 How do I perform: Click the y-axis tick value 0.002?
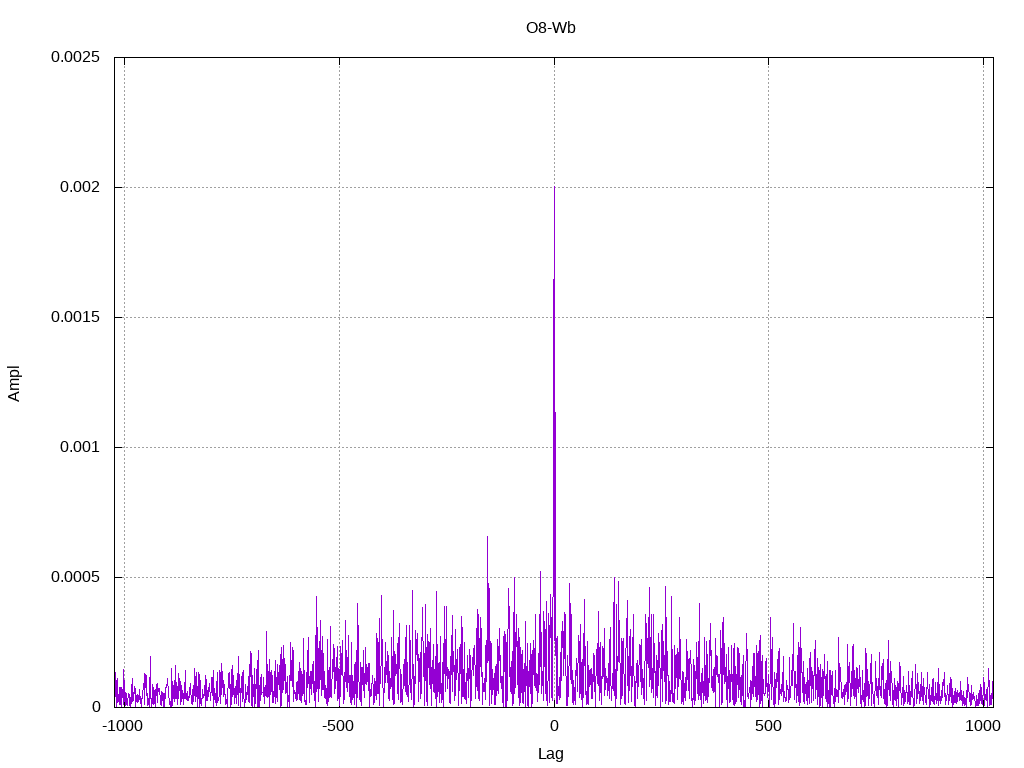[80, 187]
